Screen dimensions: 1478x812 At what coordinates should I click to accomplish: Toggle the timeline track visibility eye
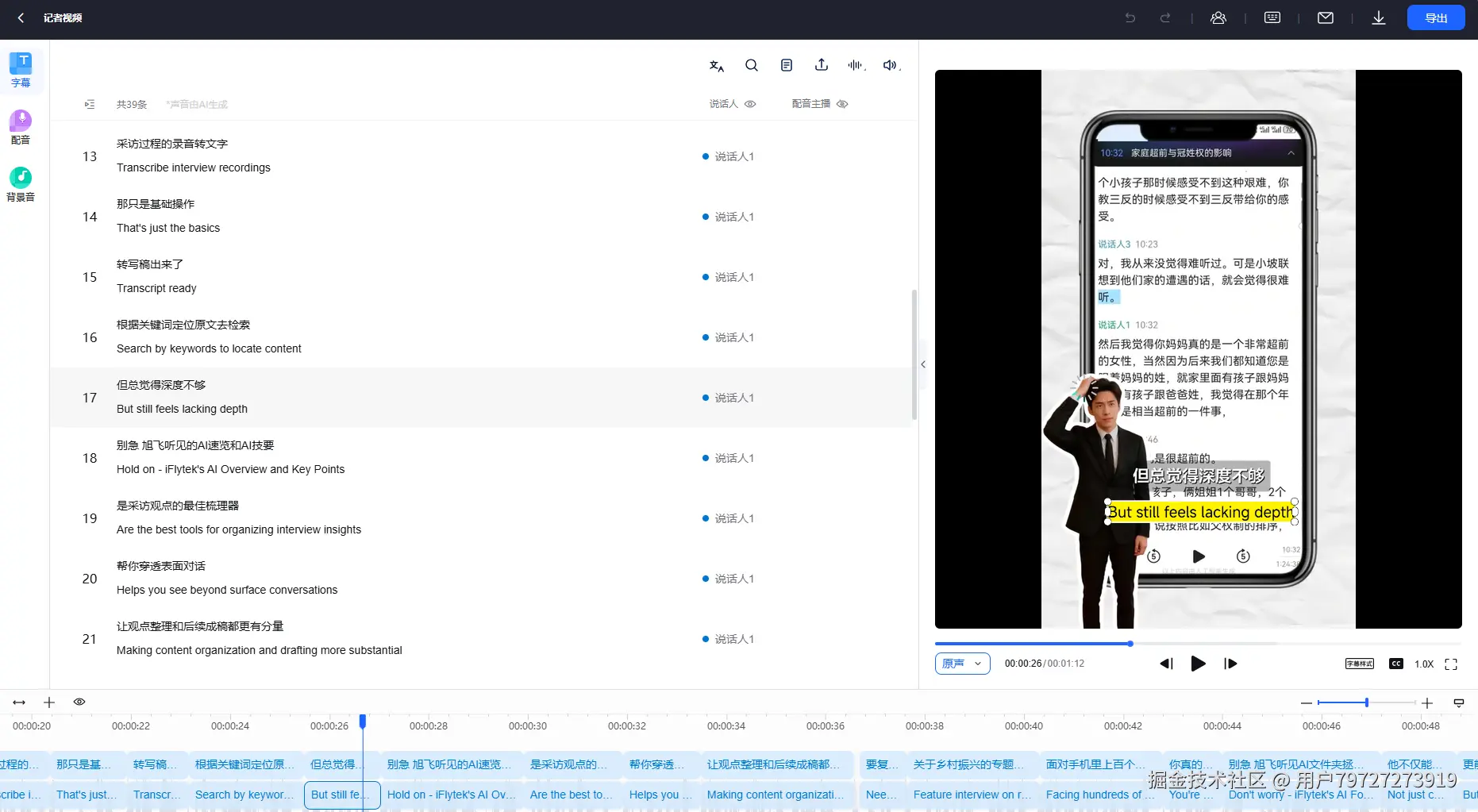(x=79, y=702)
